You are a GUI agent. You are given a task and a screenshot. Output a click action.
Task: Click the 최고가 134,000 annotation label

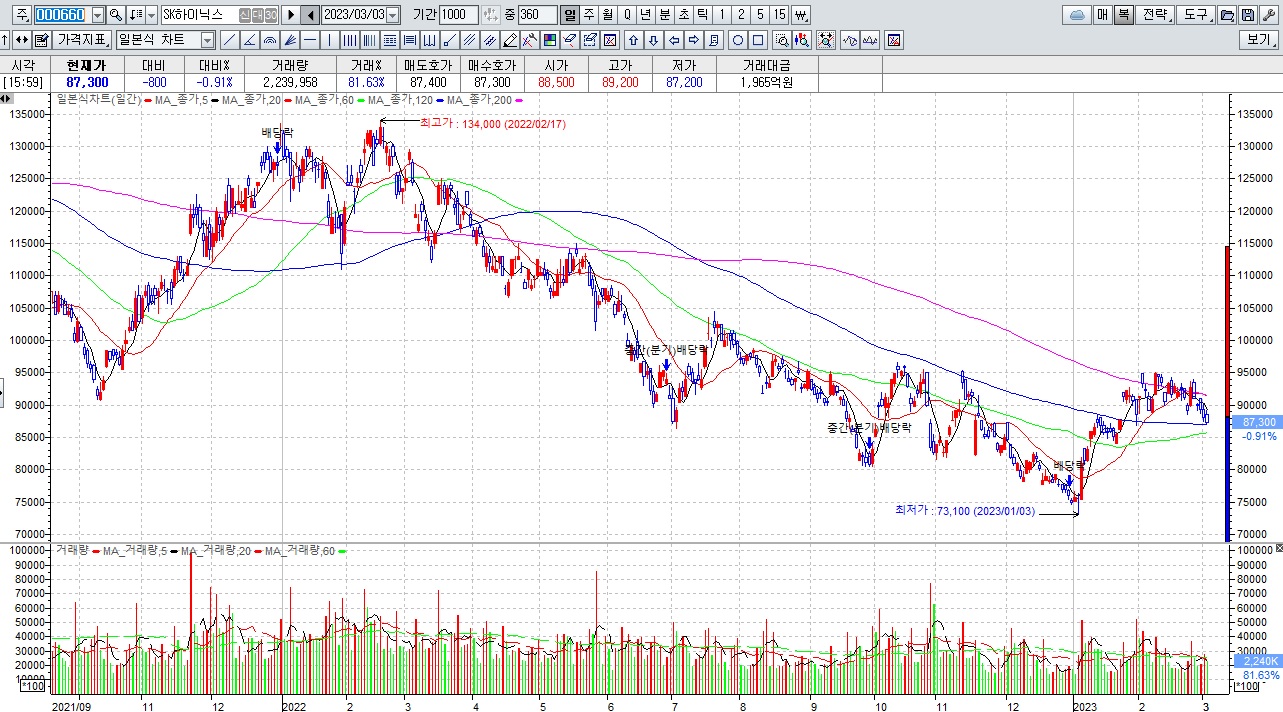pyautogui.click(x=493, y=124)
